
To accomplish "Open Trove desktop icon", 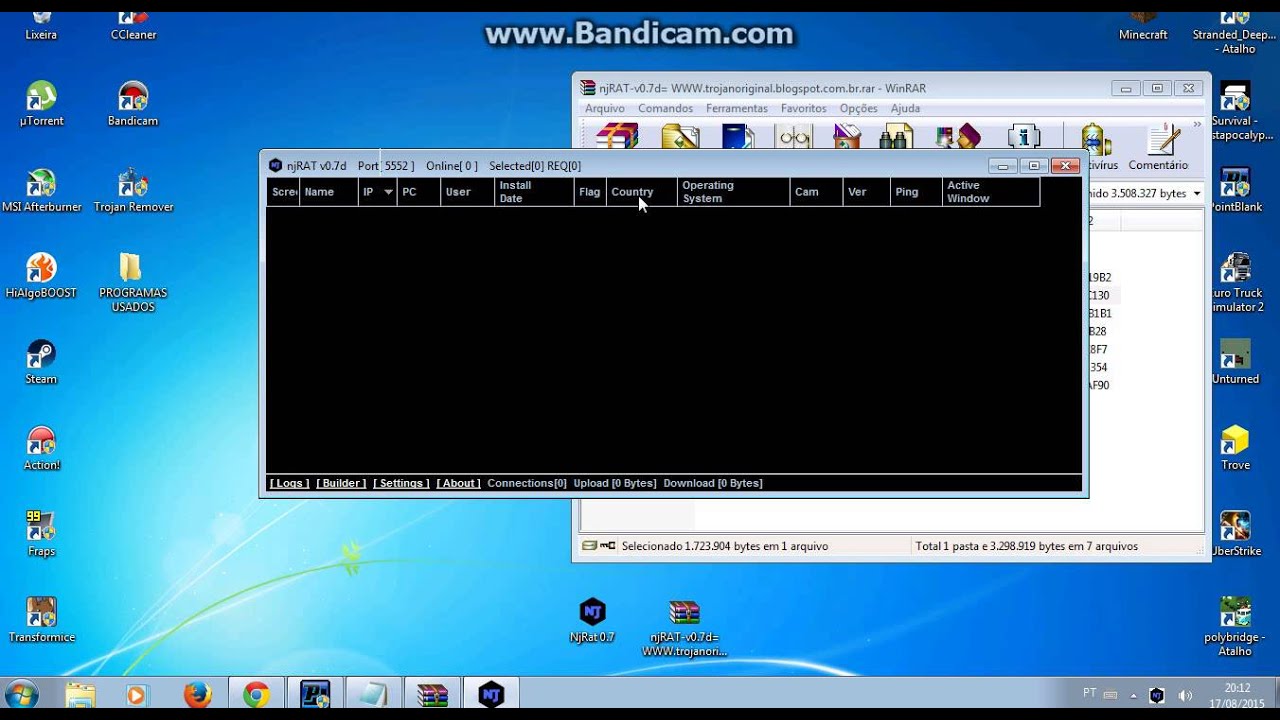I will tap(1235, 448).
